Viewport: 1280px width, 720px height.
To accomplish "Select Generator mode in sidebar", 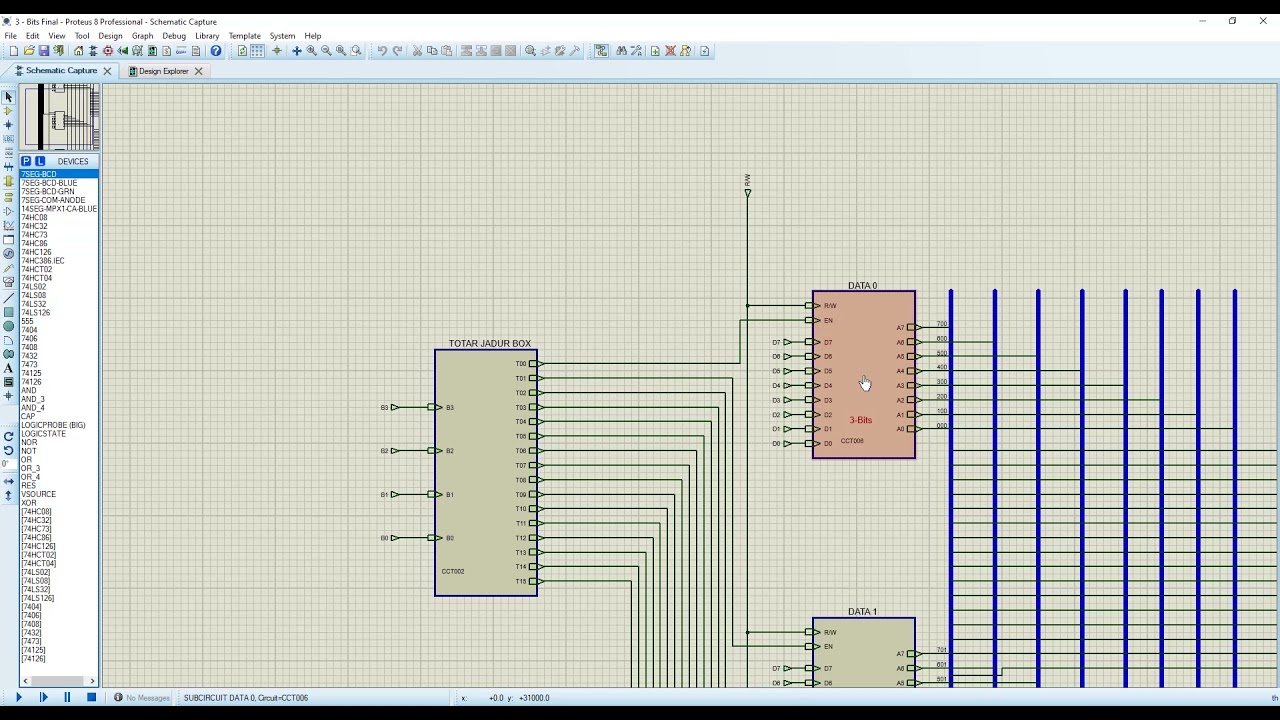I will pos(9,253).
